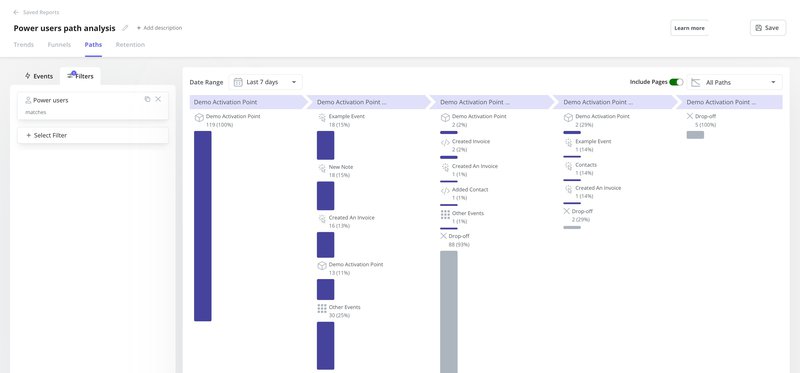800x373 pixels.
Task: Click the 'Date Range' label
Action: [x=207, y=82]
